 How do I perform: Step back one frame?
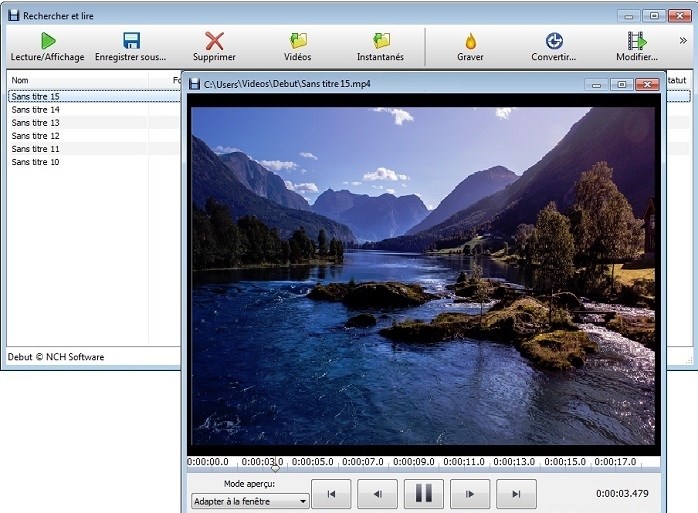[377, 494]
